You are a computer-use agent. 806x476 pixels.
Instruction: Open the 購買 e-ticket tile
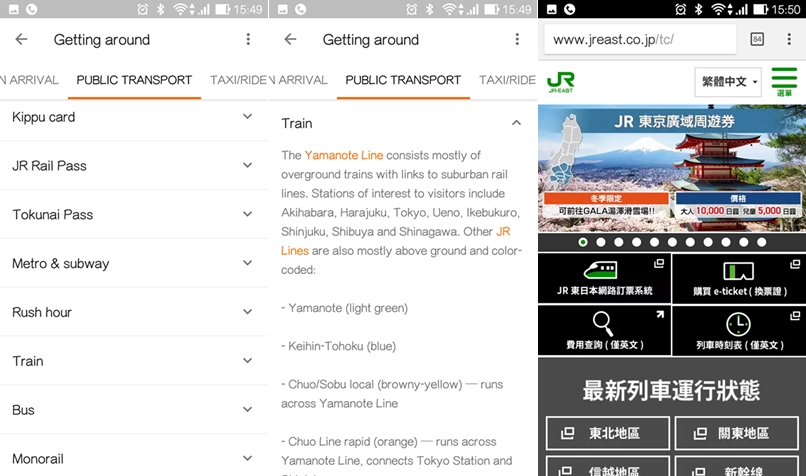point(739,278)
